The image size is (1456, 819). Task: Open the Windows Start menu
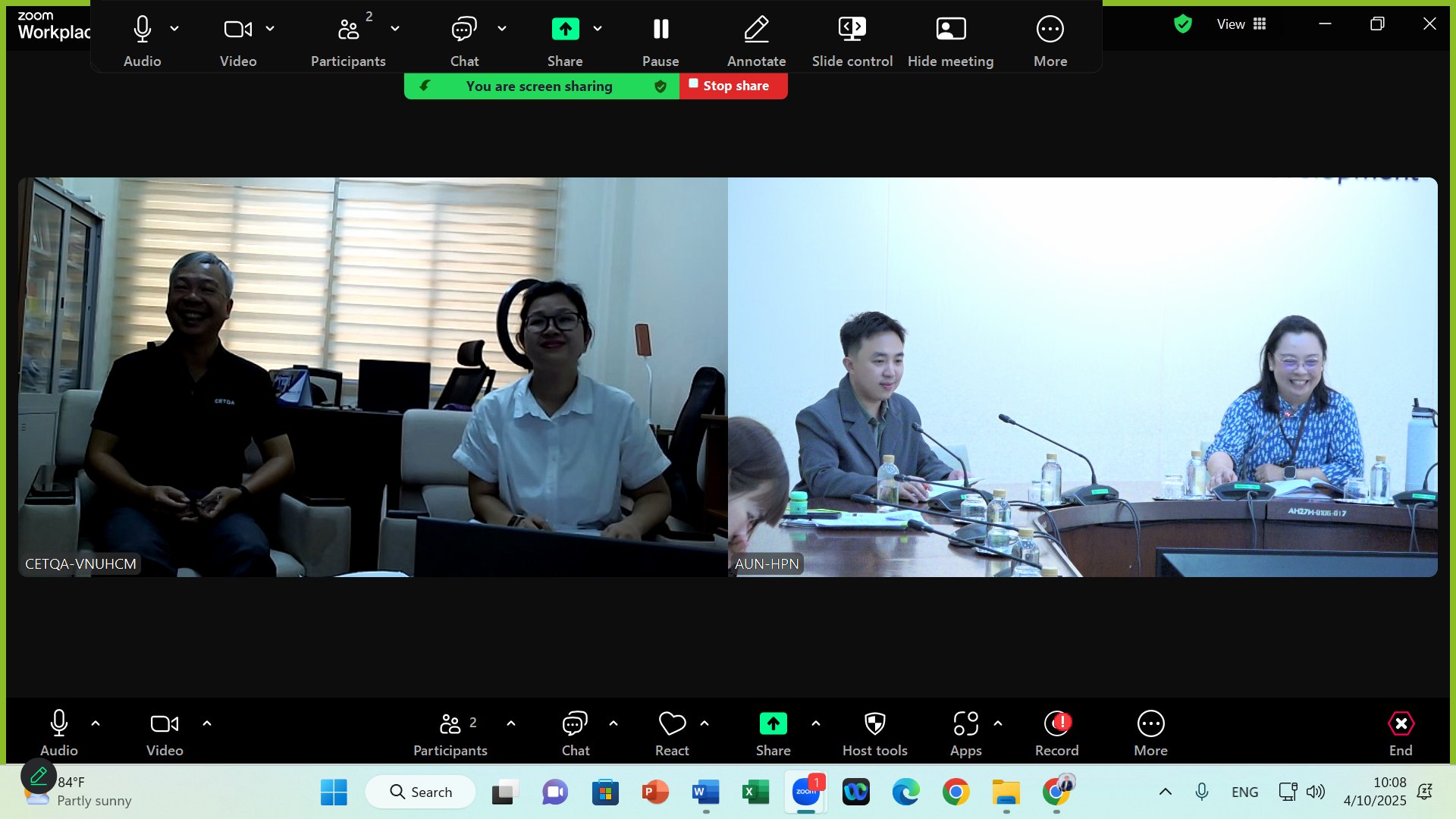pos(334,792)
